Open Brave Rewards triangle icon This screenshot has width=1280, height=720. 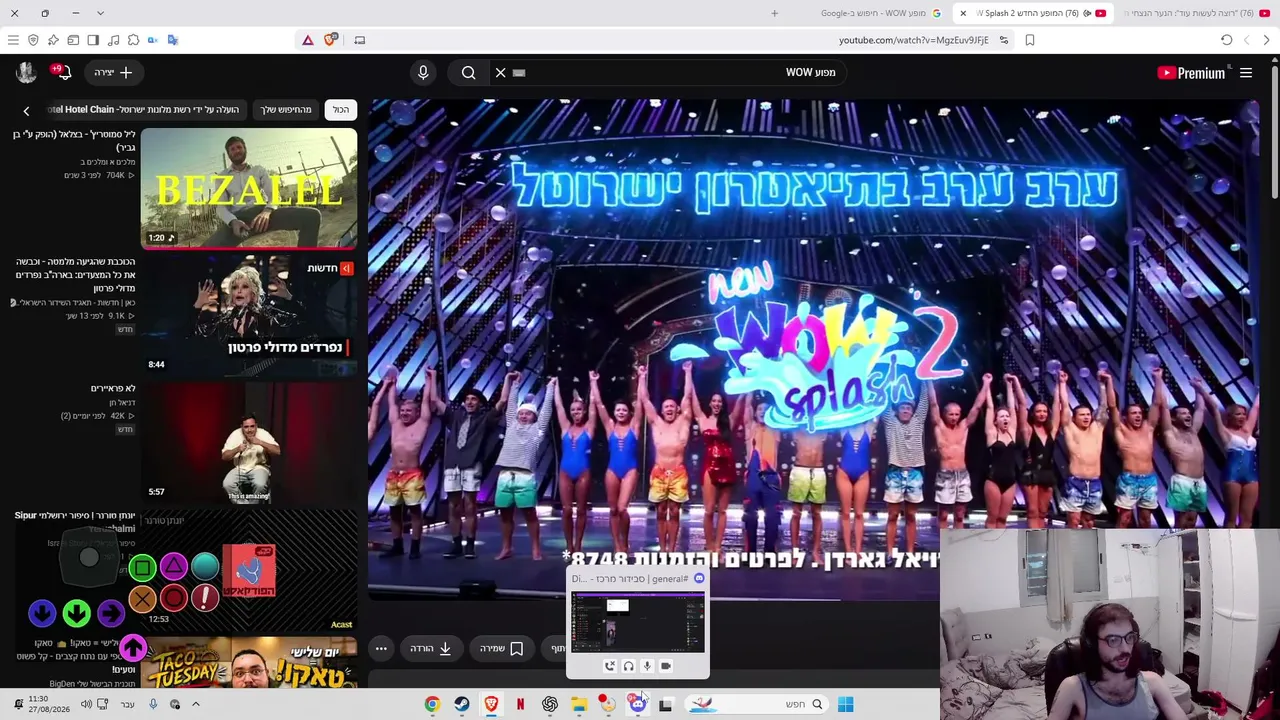pyautogui.click(x=308, y=40)
